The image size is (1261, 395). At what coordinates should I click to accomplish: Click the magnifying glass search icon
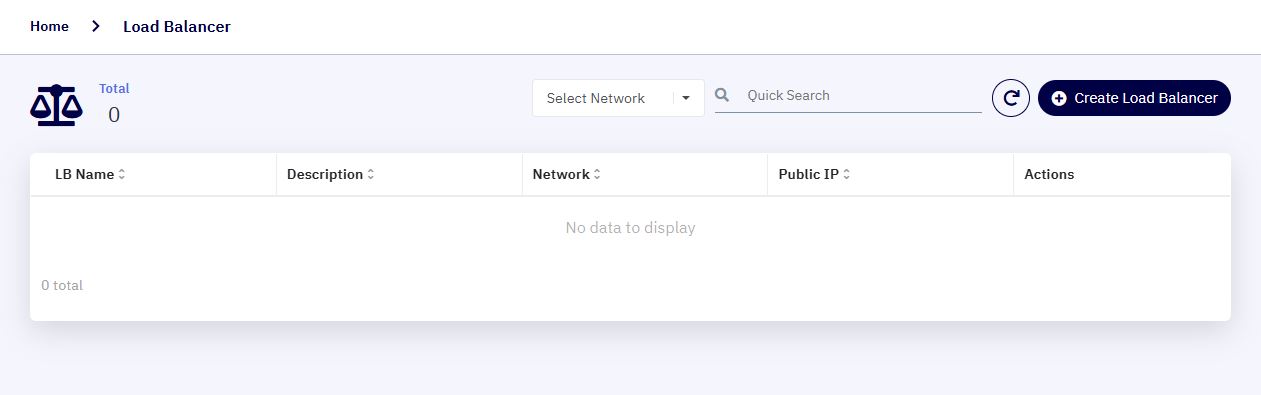[723, 95]
